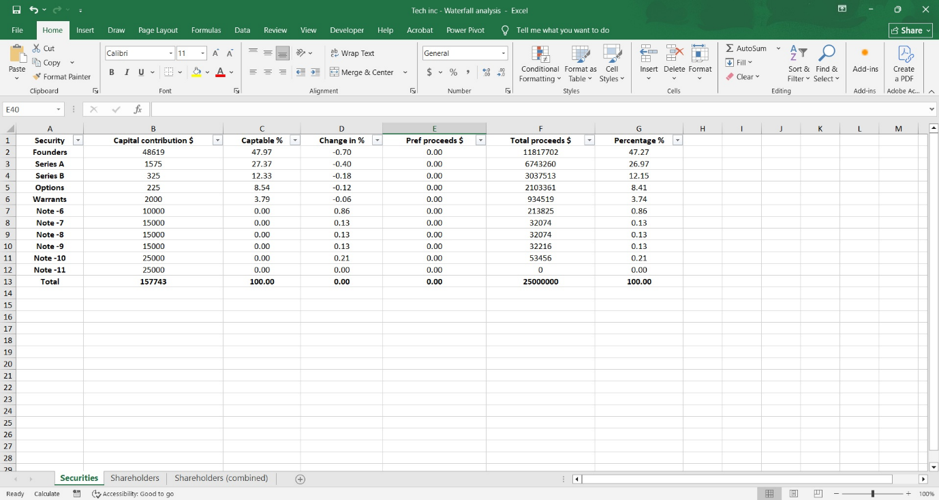Click the Comma Style icon
The image size is (939, 500).
click(x=468, y=72)
